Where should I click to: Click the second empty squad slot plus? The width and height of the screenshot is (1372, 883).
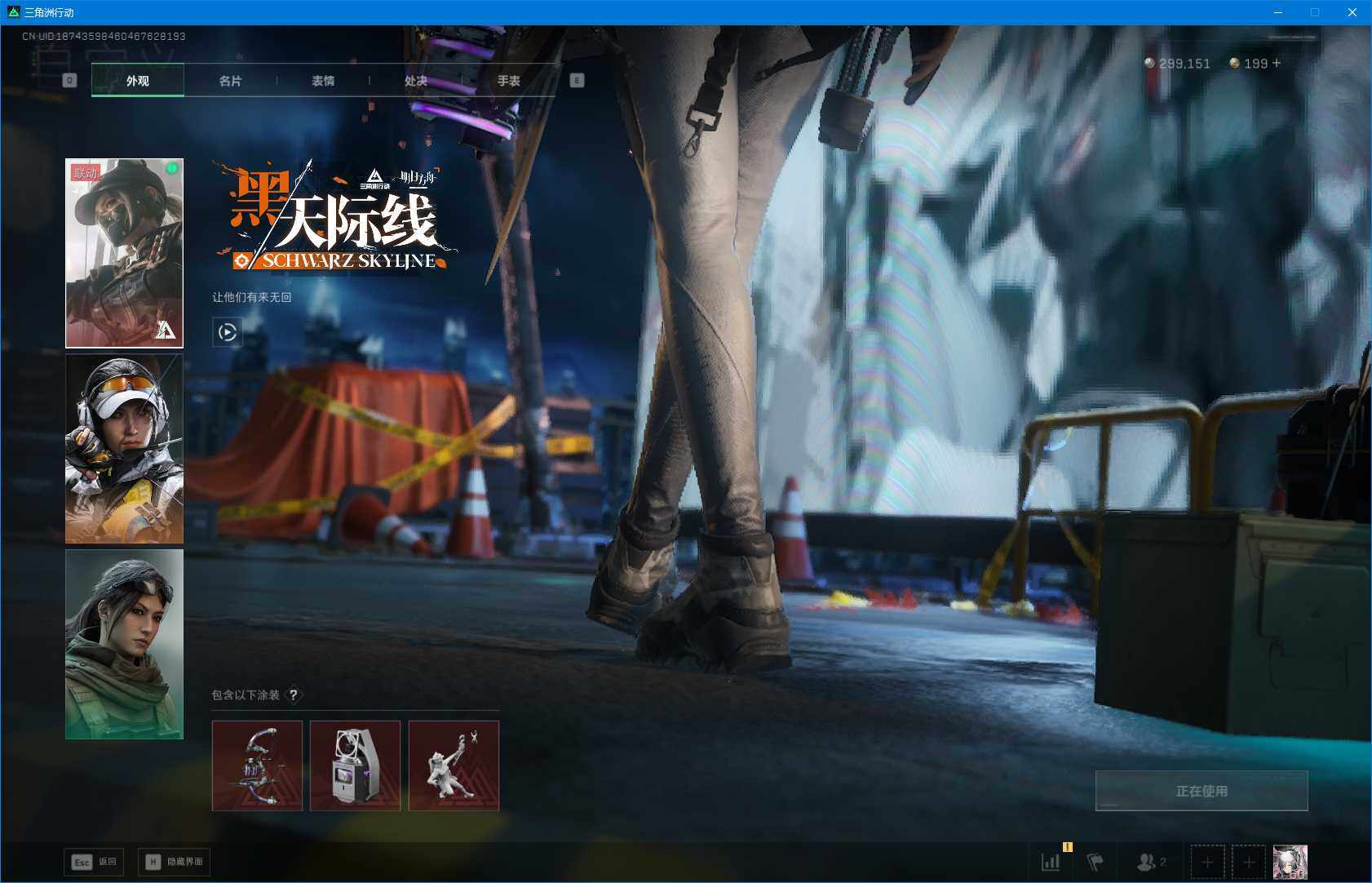[1249, 862]
